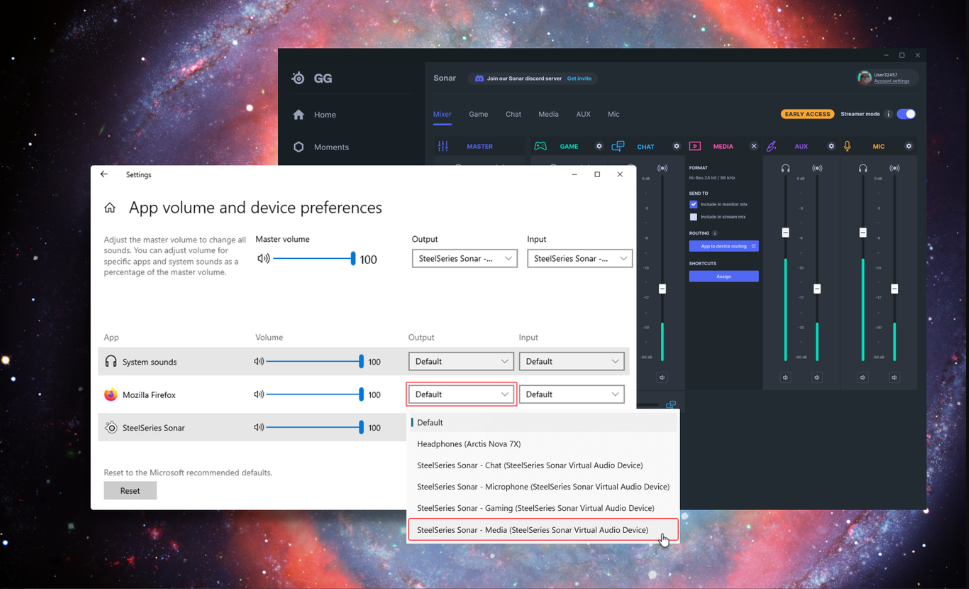Mute the Mic stream channel
The height and width of the screenshot is (589, 969).
pos(894,378)
